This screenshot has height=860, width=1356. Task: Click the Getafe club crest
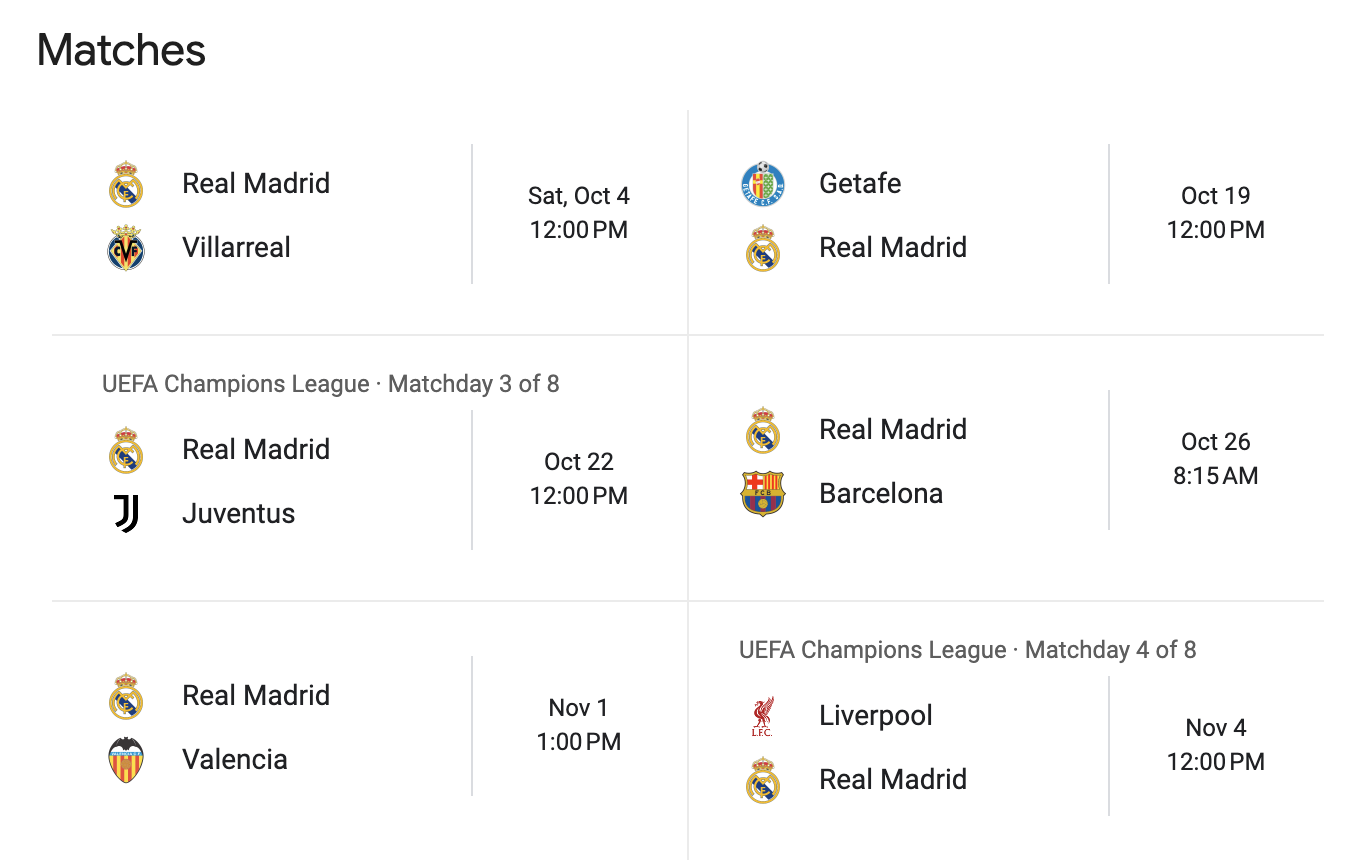(x=763, y=184)
